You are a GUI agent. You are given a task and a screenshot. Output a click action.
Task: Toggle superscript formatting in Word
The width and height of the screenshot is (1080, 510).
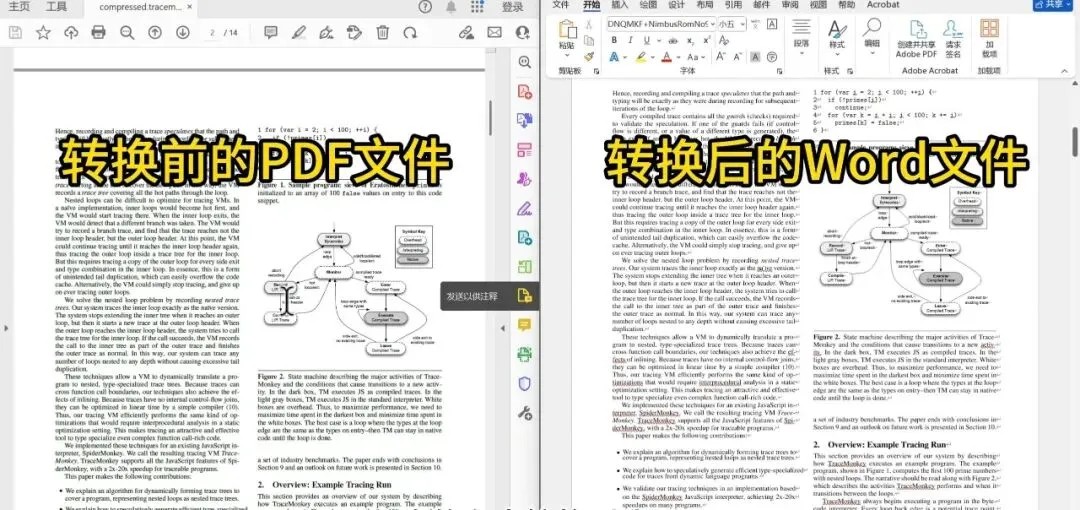[x=705, y=41]
